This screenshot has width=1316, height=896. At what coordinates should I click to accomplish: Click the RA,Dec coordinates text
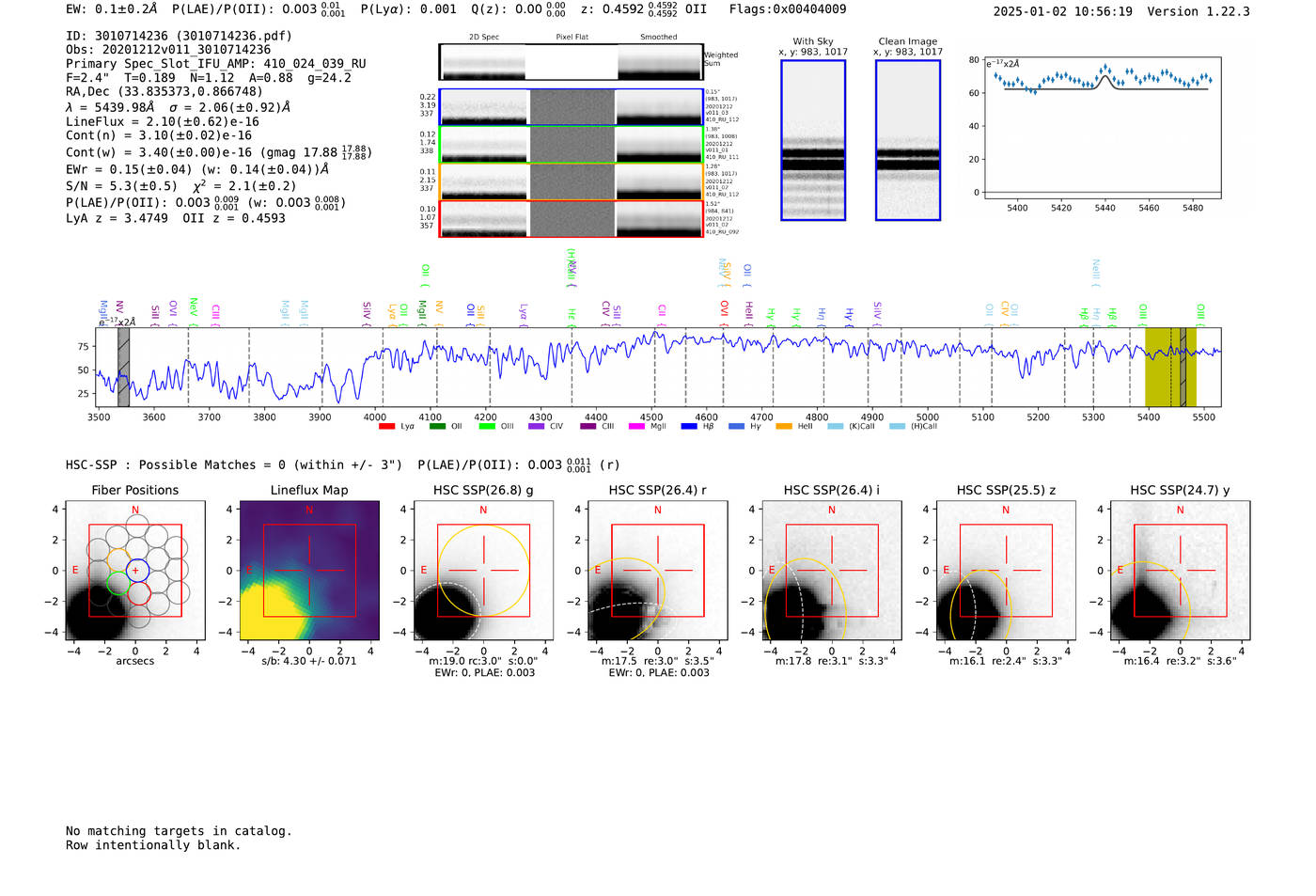tap(164, 92)
